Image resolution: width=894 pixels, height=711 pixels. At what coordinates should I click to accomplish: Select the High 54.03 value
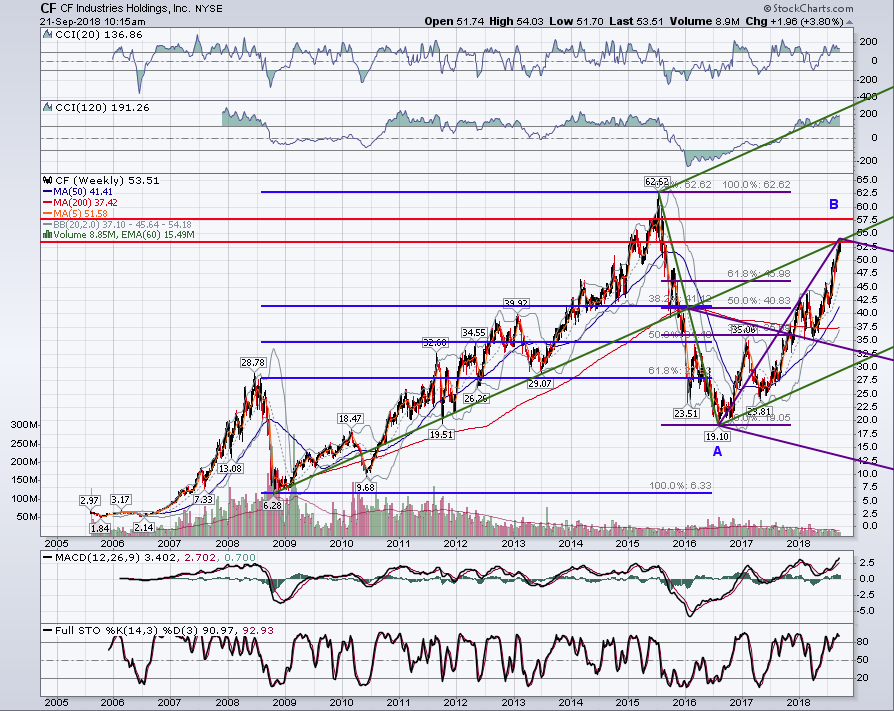(517, 22)
